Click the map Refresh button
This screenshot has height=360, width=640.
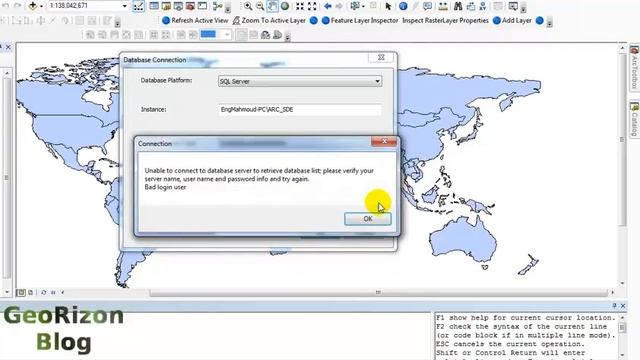(x=44, y=293)
